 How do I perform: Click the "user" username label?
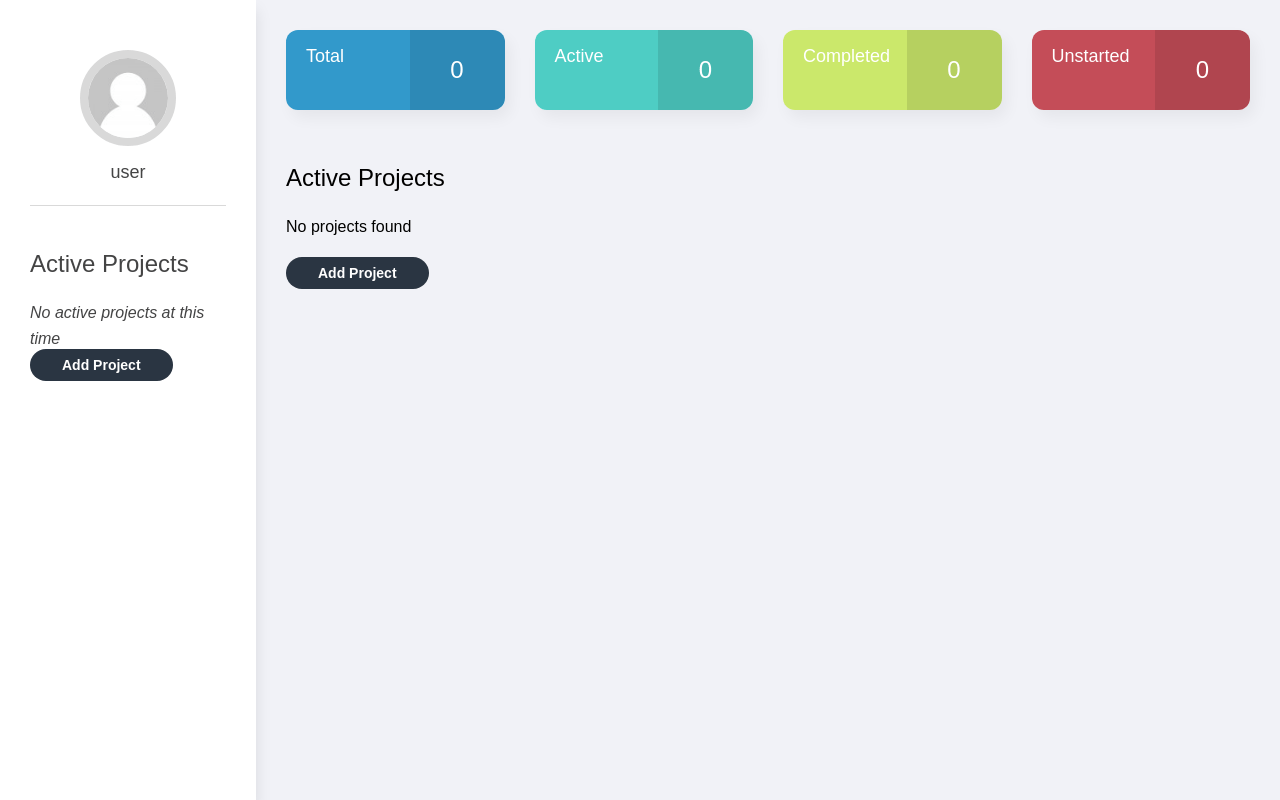pos(128,172)
